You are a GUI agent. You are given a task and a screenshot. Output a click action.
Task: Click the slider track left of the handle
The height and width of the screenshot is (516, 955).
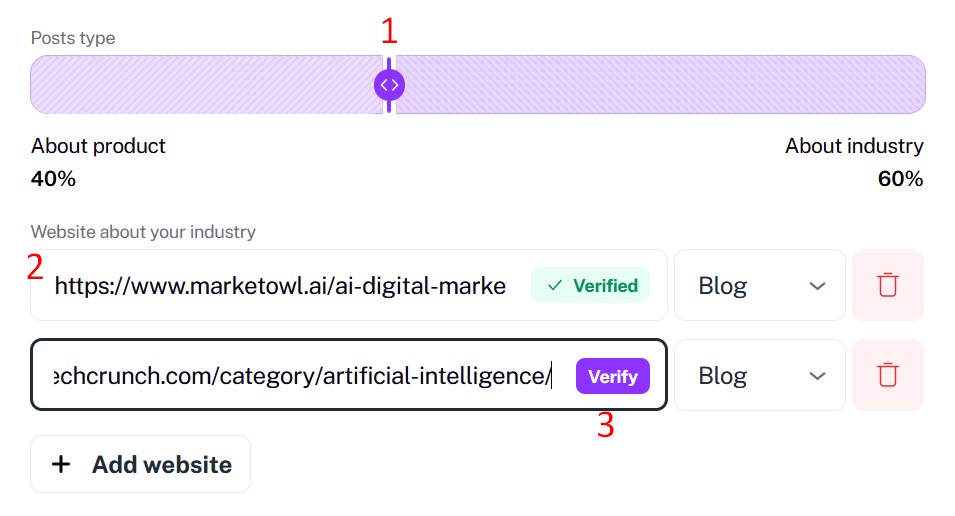click(x=200, y=85)
